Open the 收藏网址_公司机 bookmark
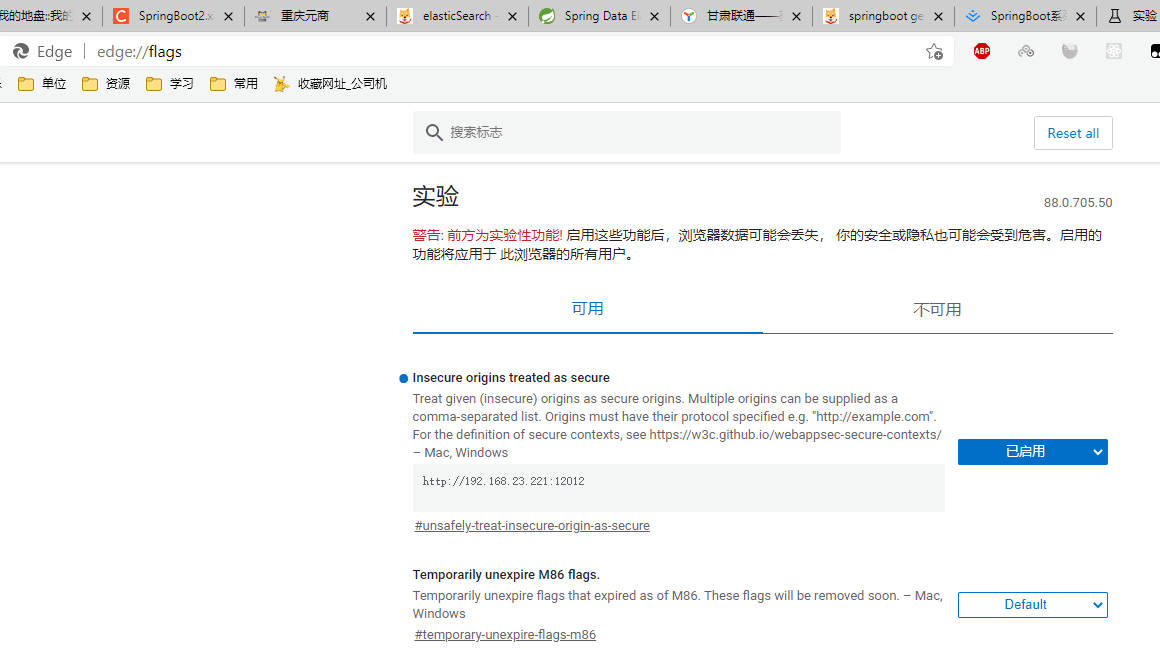The width and height of the screenshot is (1160, 661). [x=330, y=84]
